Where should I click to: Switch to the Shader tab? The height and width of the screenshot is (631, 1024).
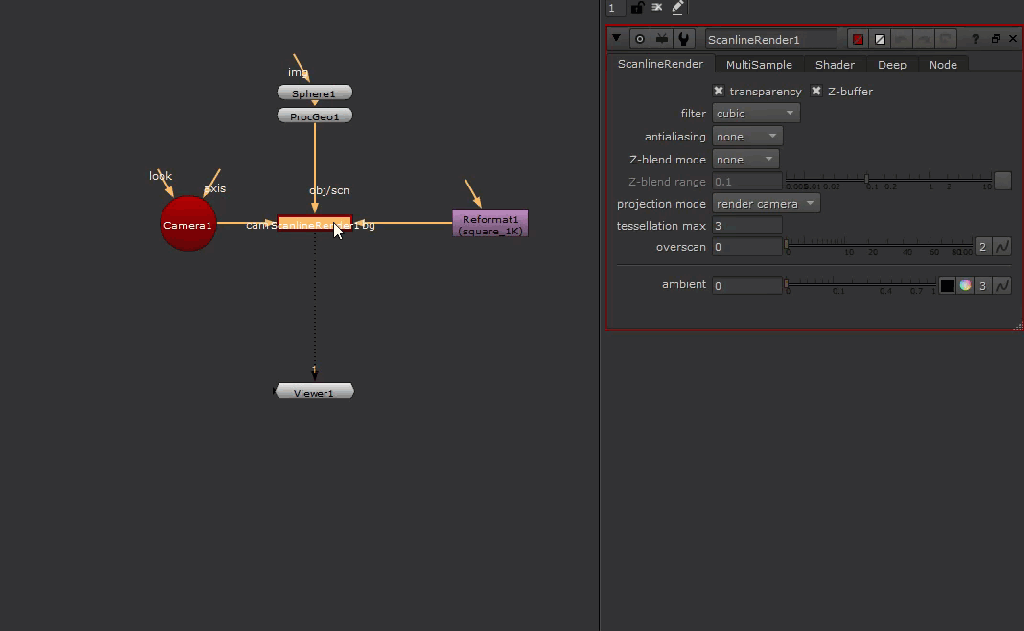(834, 65)
